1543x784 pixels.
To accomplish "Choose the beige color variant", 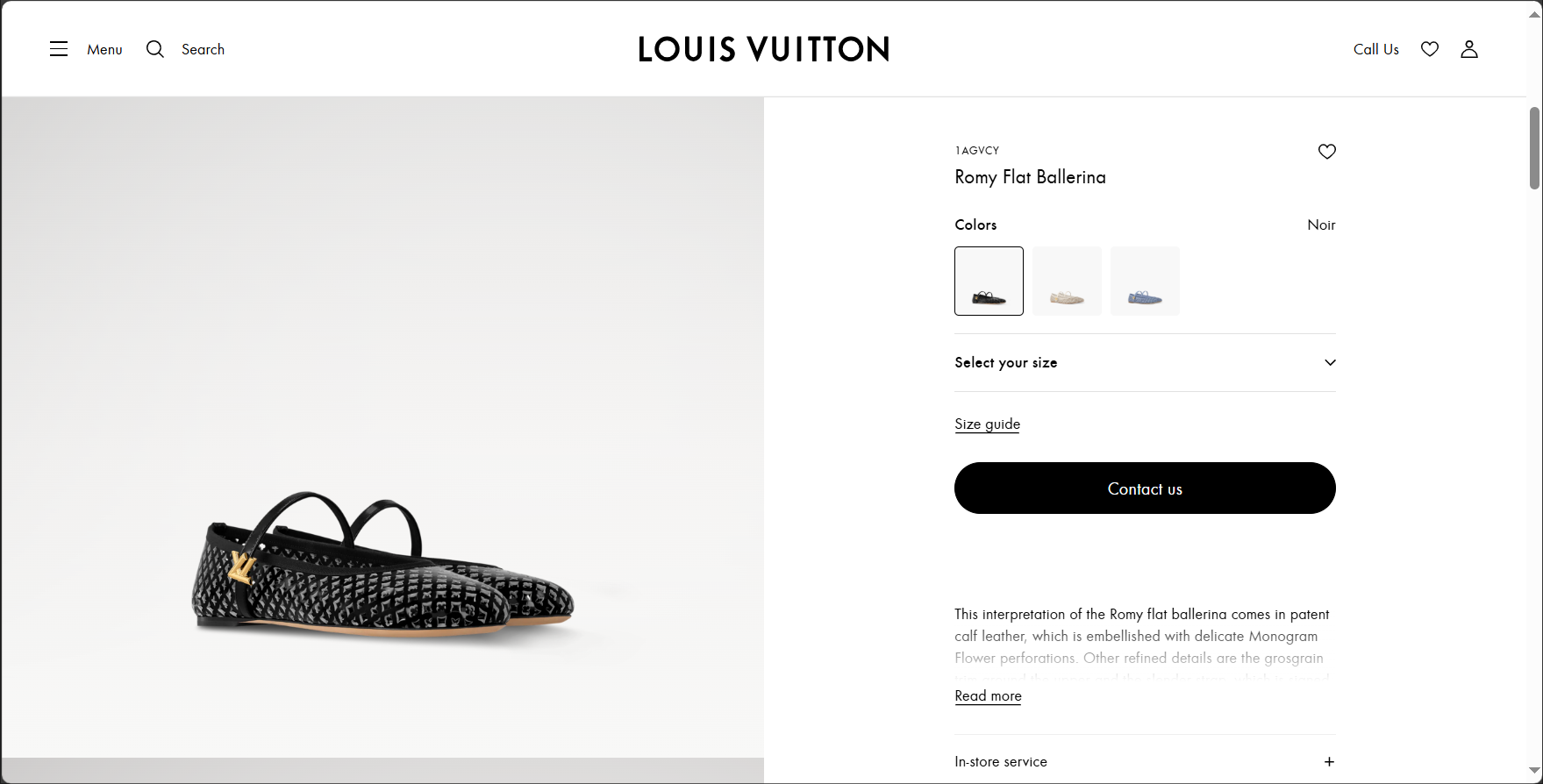I will [1067, 281].
